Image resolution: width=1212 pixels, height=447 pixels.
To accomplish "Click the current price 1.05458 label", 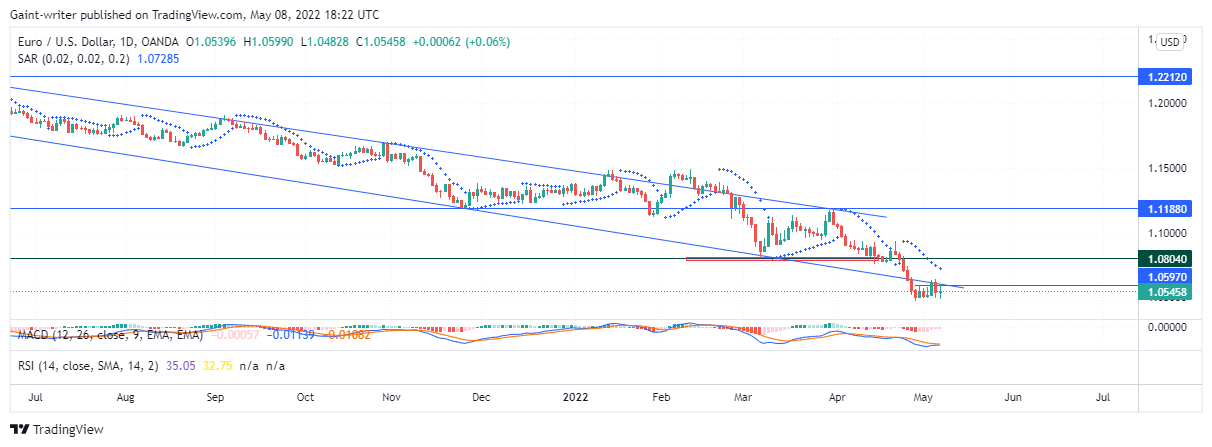I will click(1165, 292).
